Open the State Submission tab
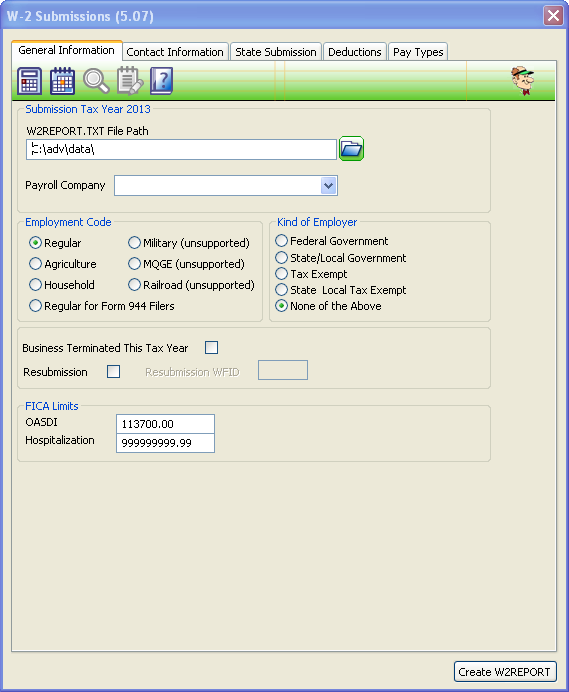This screenshot has width=569, height=692. click(276, 52)
